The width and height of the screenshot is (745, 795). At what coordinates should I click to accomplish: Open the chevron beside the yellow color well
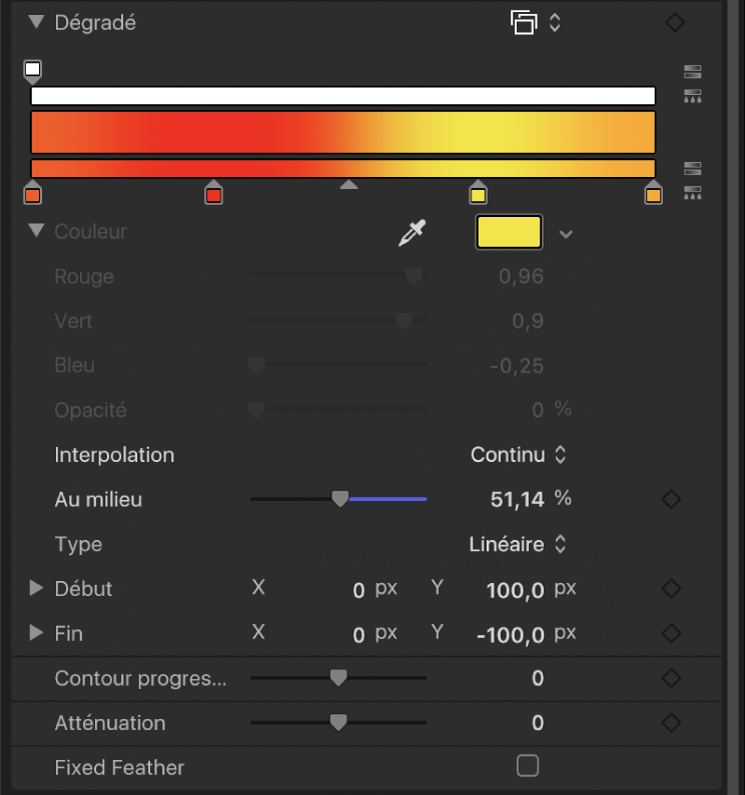[566, 234]
